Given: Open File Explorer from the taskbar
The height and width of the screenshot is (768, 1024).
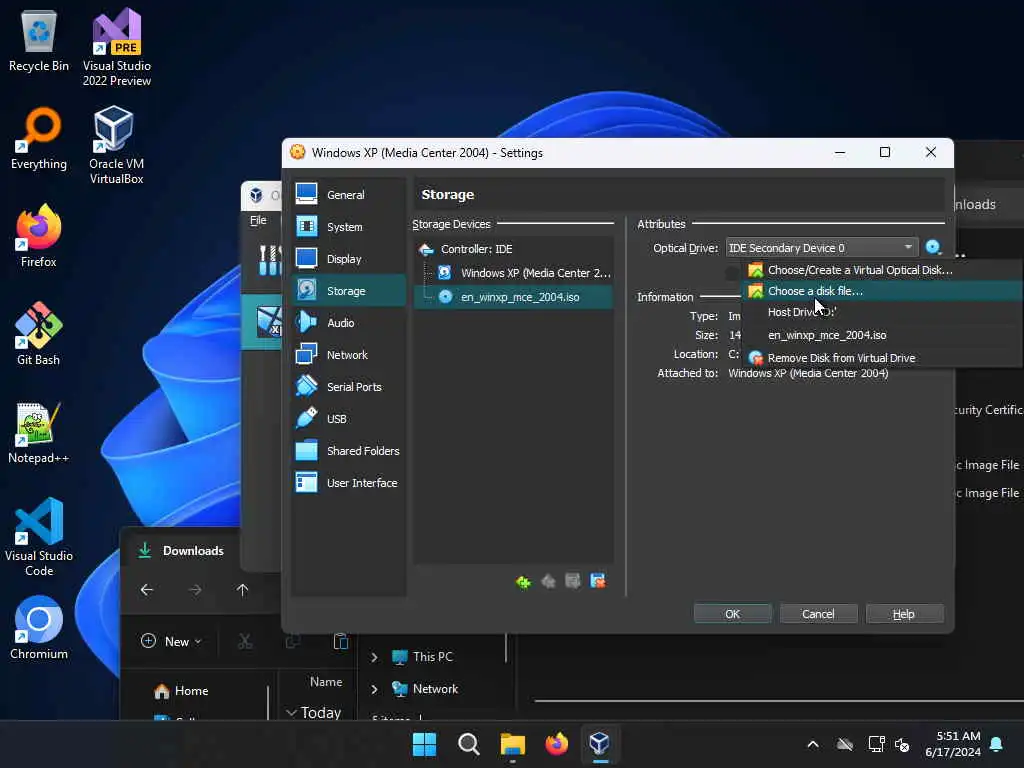Looking at the screenshot, I should 513,744.
